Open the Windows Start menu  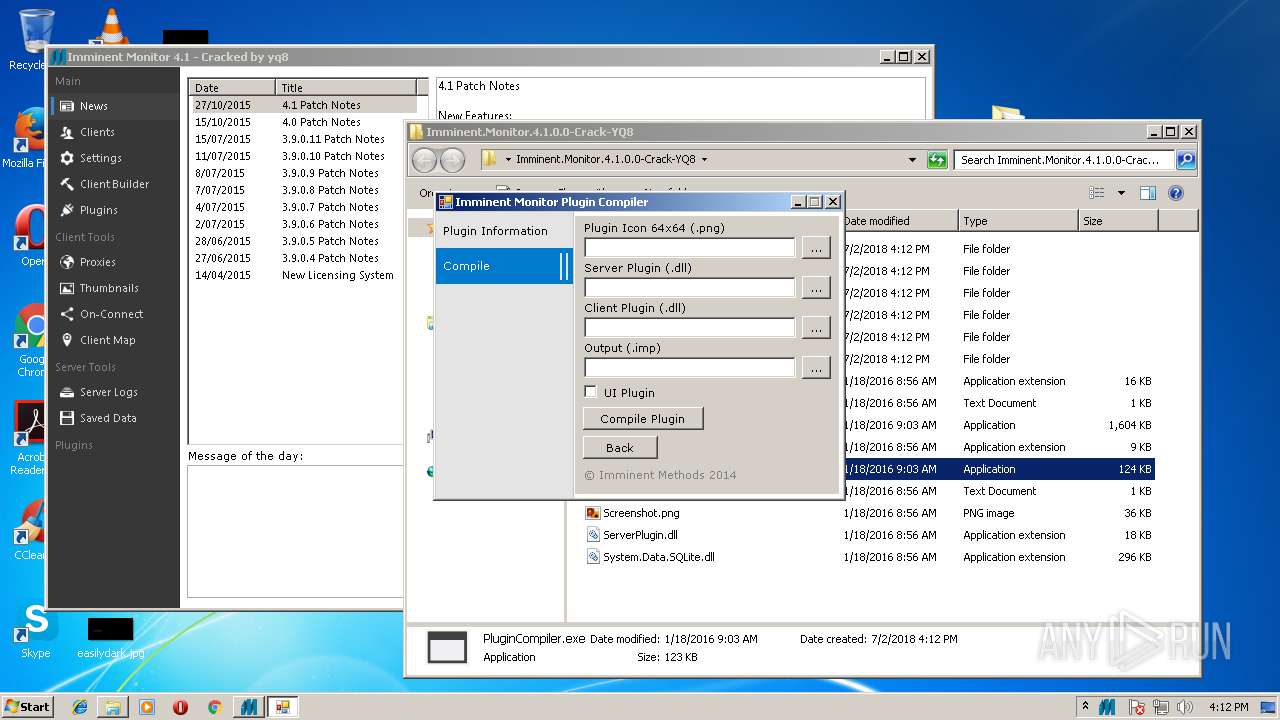[x=27, y=707]
